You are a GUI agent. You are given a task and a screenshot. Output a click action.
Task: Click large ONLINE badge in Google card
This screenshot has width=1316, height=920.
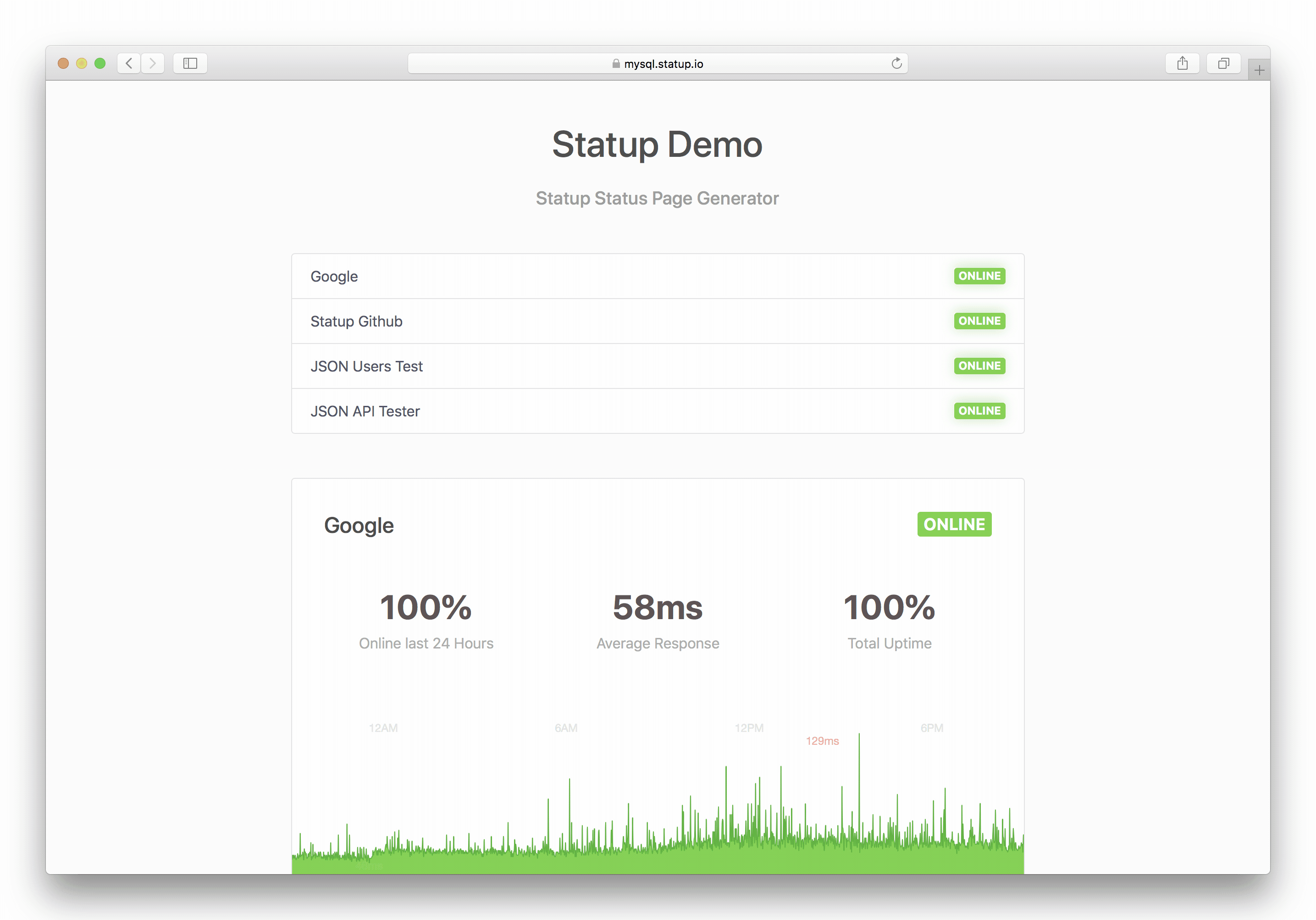coord(954,525)
